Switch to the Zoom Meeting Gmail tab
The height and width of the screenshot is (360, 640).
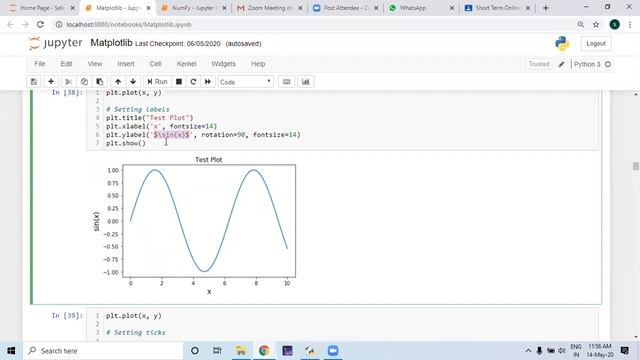click(269, 8)
